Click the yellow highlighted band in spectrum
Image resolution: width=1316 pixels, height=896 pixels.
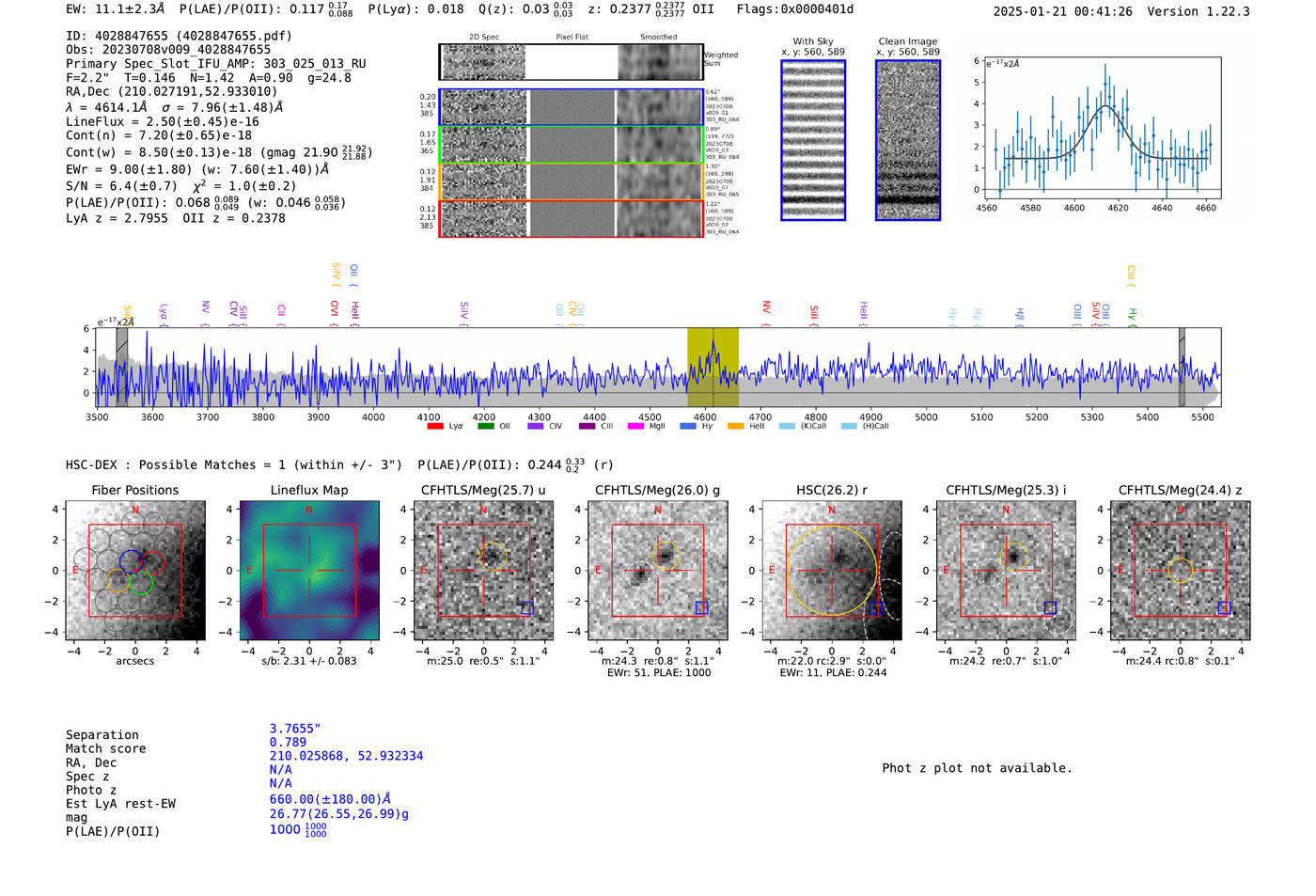(x=713, y=367)
